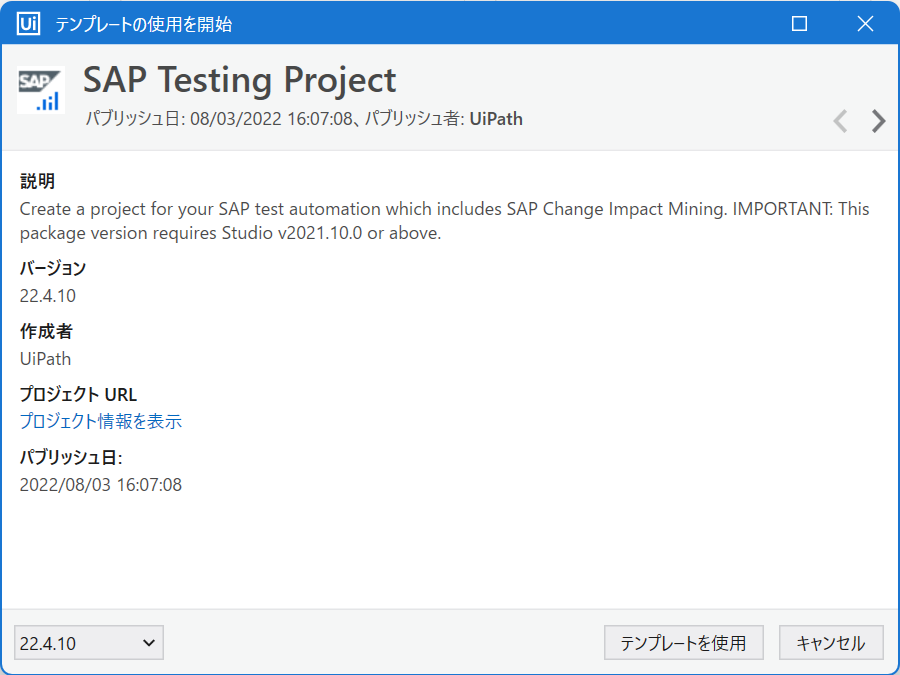
Task: Click author value UiPath under 作成者
Action: click(x=45, y=359)
